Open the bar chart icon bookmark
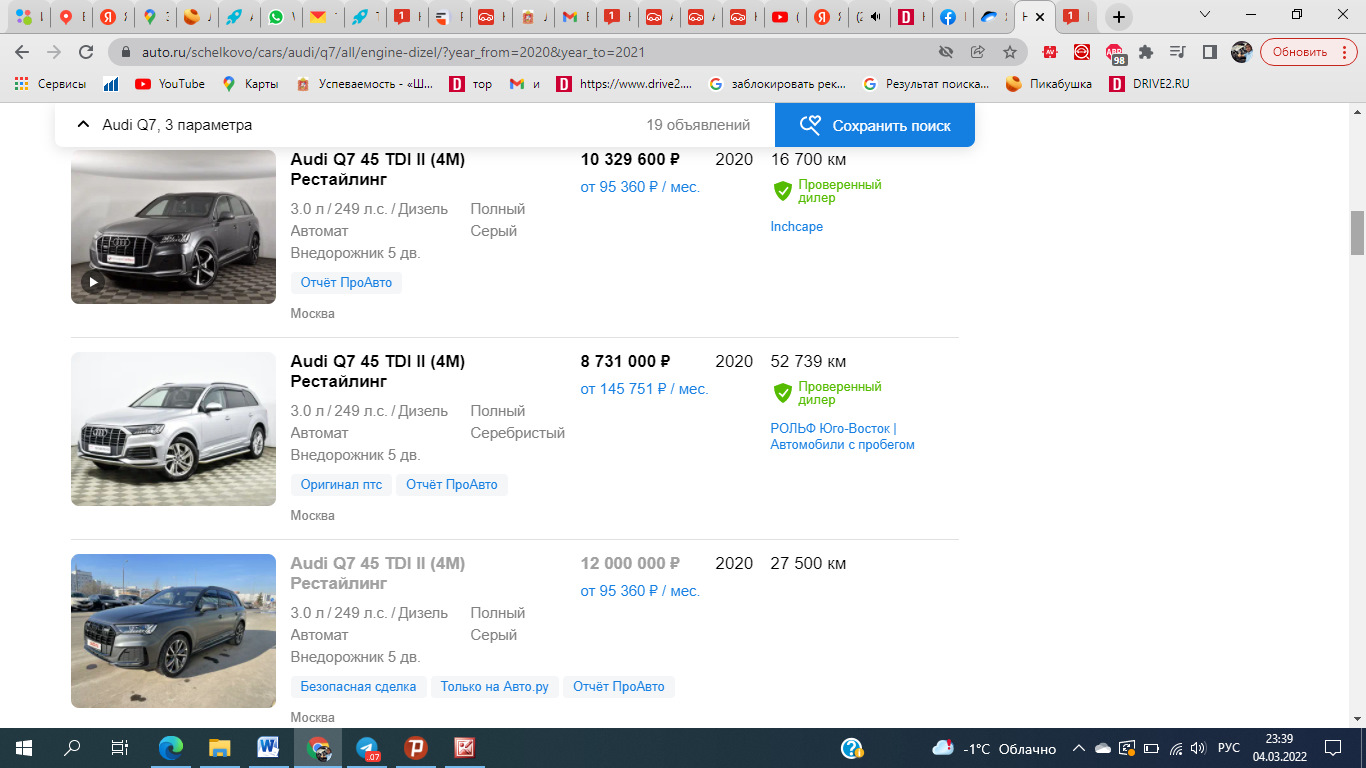1366x768 pixels. point(111,84)
